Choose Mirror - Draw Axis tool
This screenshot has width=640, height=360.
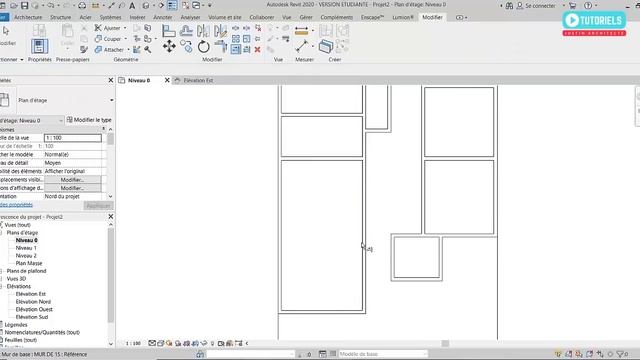coord(220,31)
